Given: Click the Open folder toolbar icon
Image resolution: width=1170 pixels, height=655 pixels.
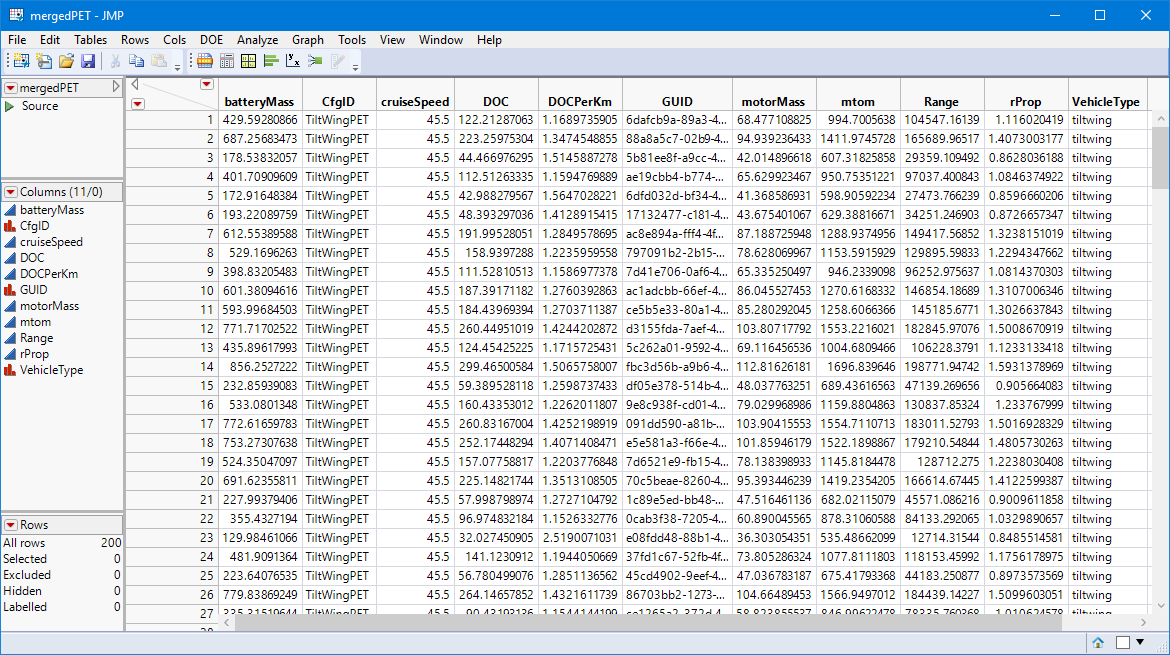Looking at the screenshot, I should [x=66, y=61].
